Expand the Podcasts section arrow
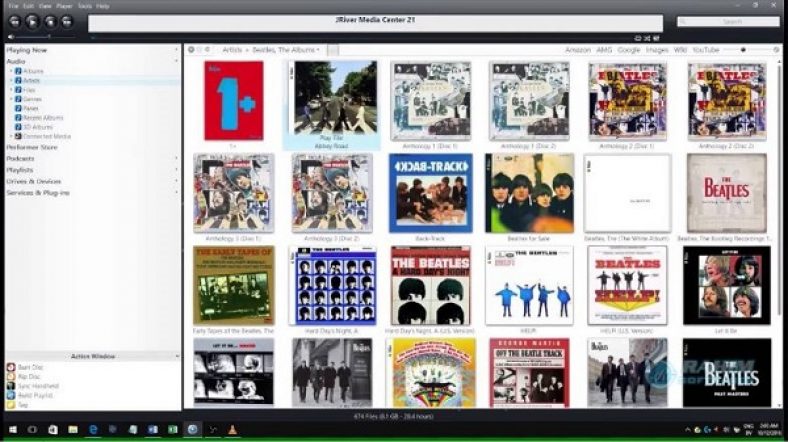This screenshot has width=788, height=442. pos(176,158)
